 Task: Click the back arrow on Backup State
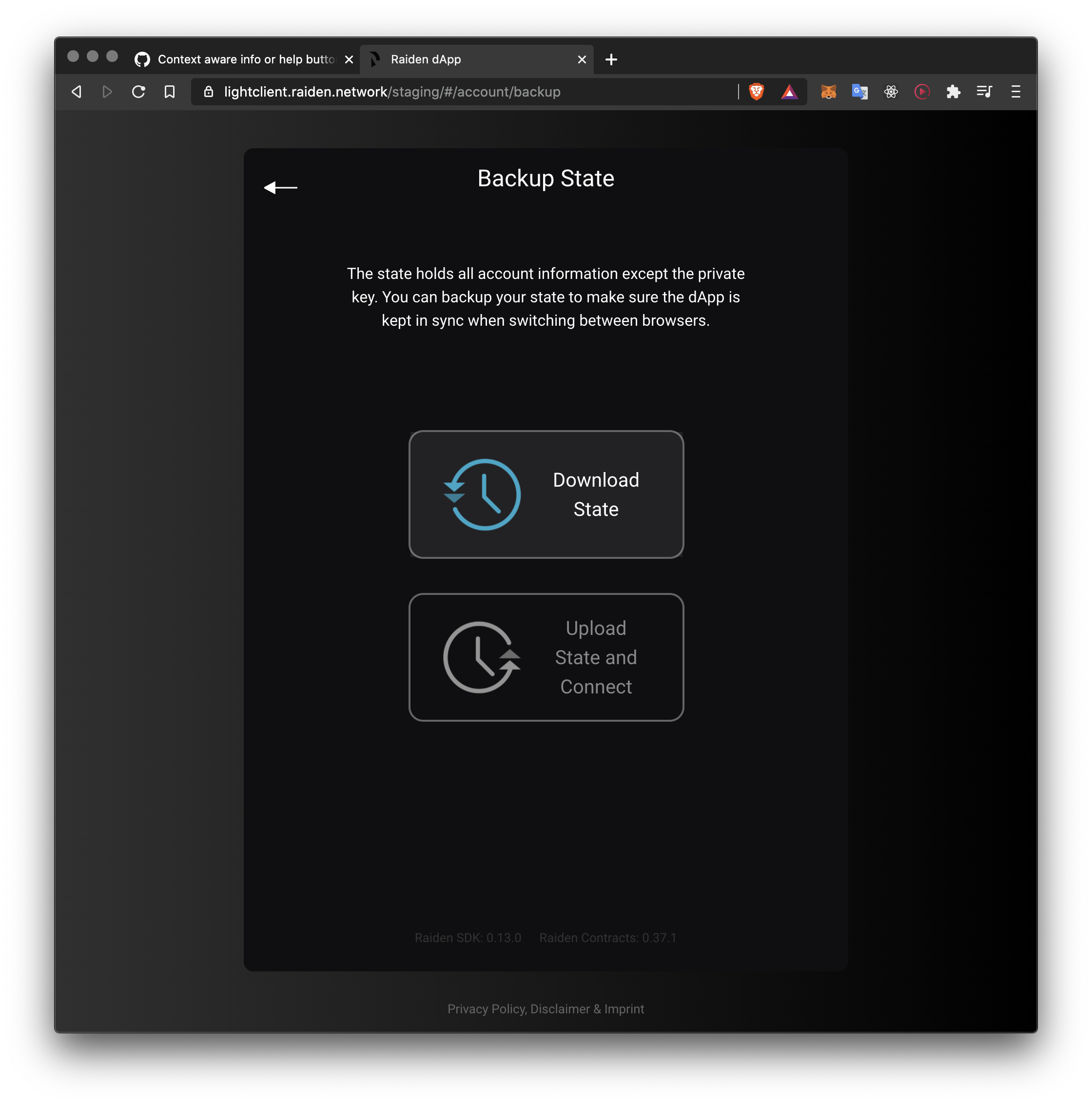click(280, 187)
